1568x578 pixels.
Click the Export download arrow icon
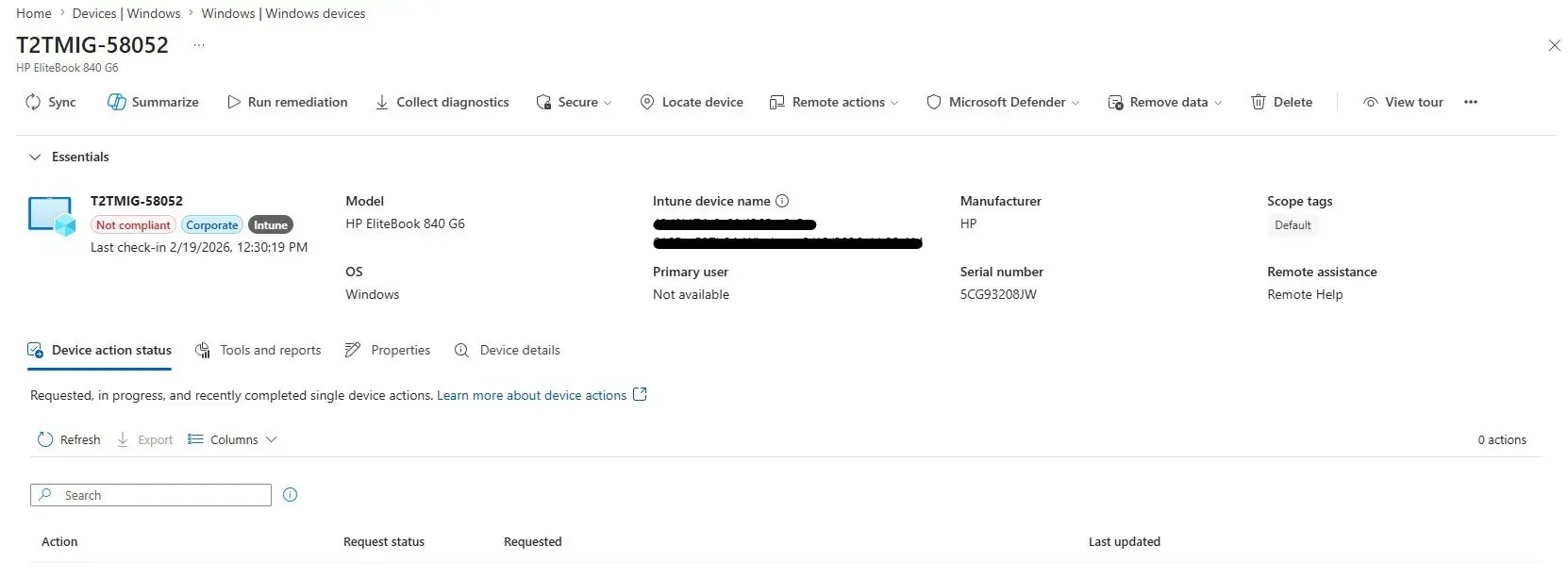tap(123, 439)
